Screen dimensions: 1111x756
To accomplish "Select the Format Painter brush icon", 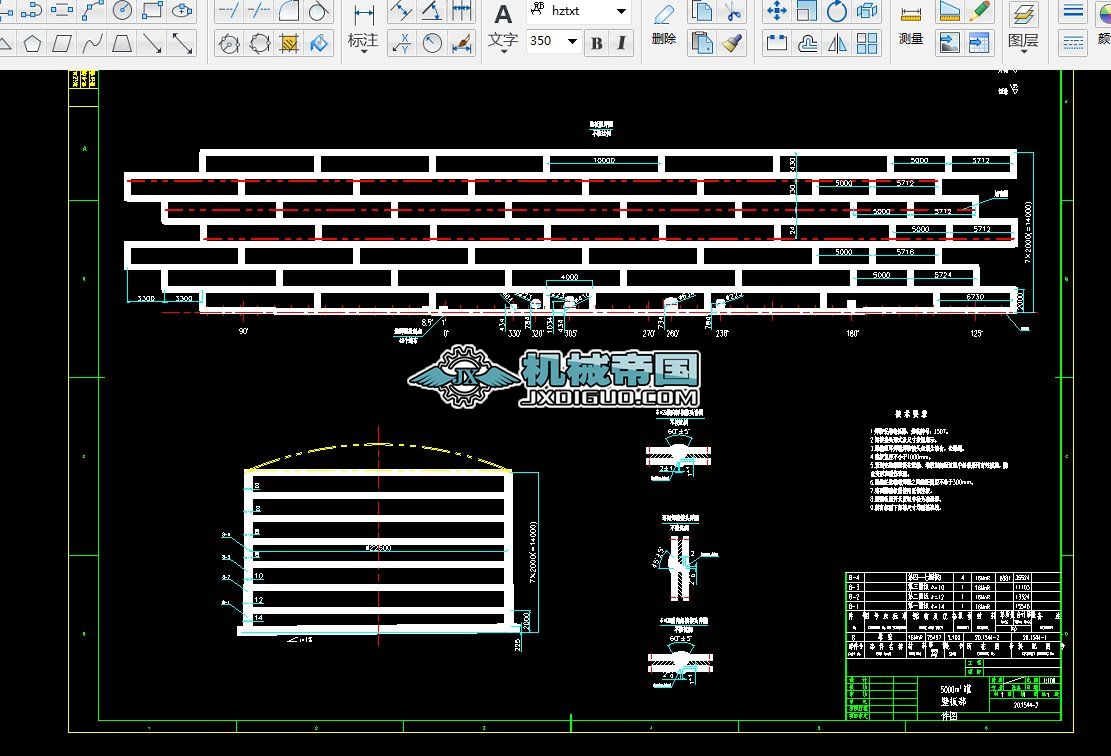I will point(733,43).
